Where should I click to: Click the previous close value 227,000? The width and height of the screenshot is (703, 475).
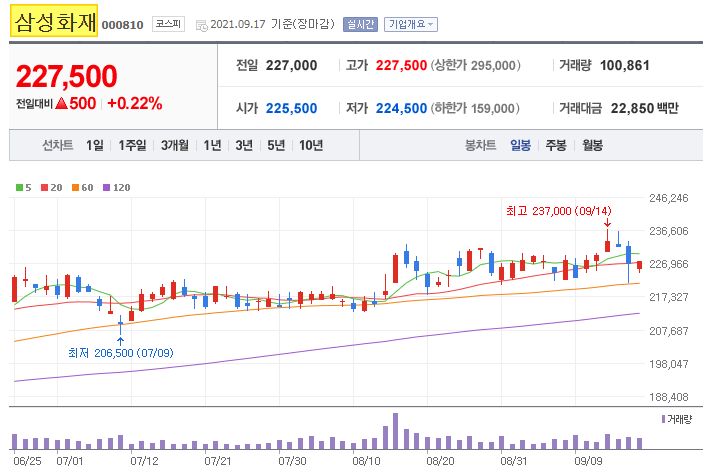click(x=291, y=65)
